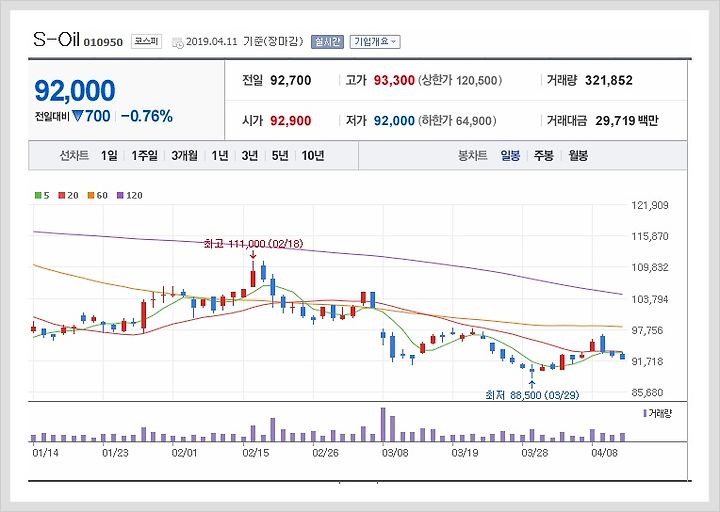Click the 상한가 120,500 text
720x512 pixels.
click(x=460, y=81)
